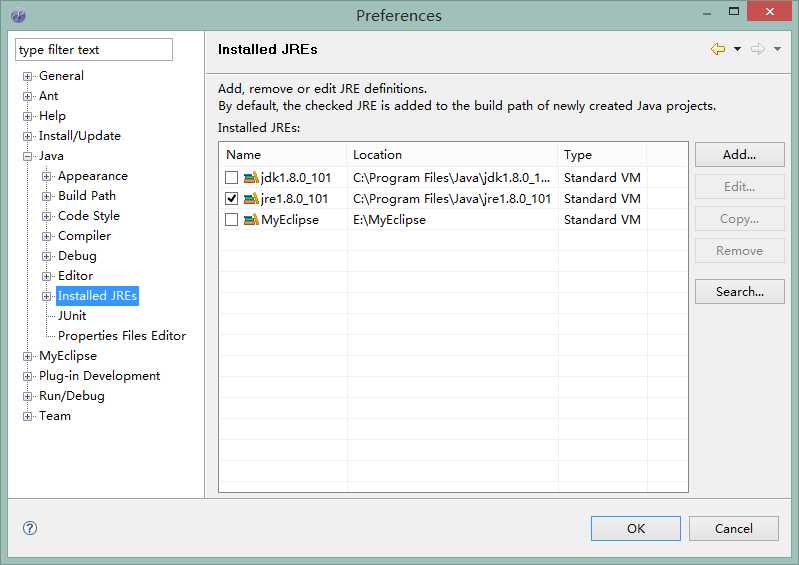Expand the MyEclipse preferences node
This screenshot has height=565, width=799.
click(28, 356)
